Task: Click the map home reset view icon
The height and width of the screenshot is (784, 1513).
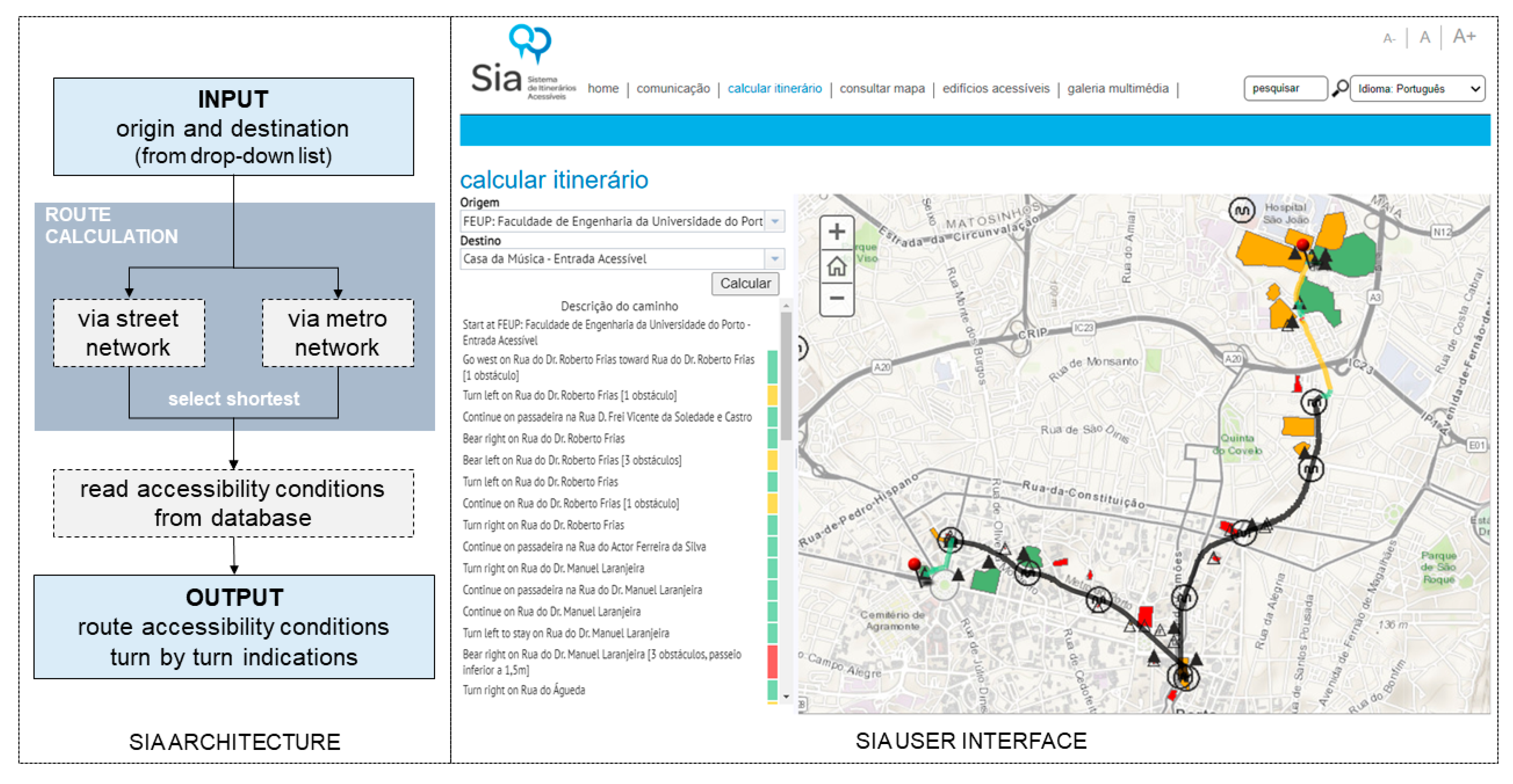Action: pyautogui.click(x=836, y=266)
